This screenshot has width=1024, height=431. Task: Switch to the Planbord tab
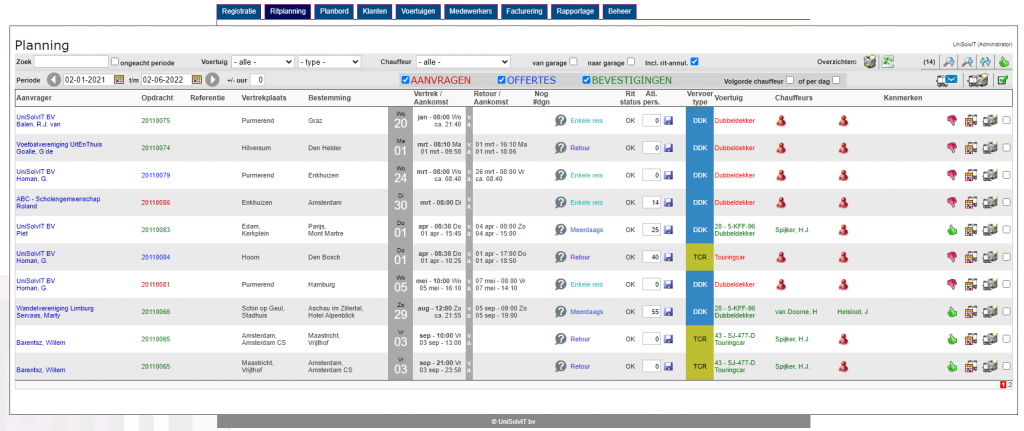333,12
